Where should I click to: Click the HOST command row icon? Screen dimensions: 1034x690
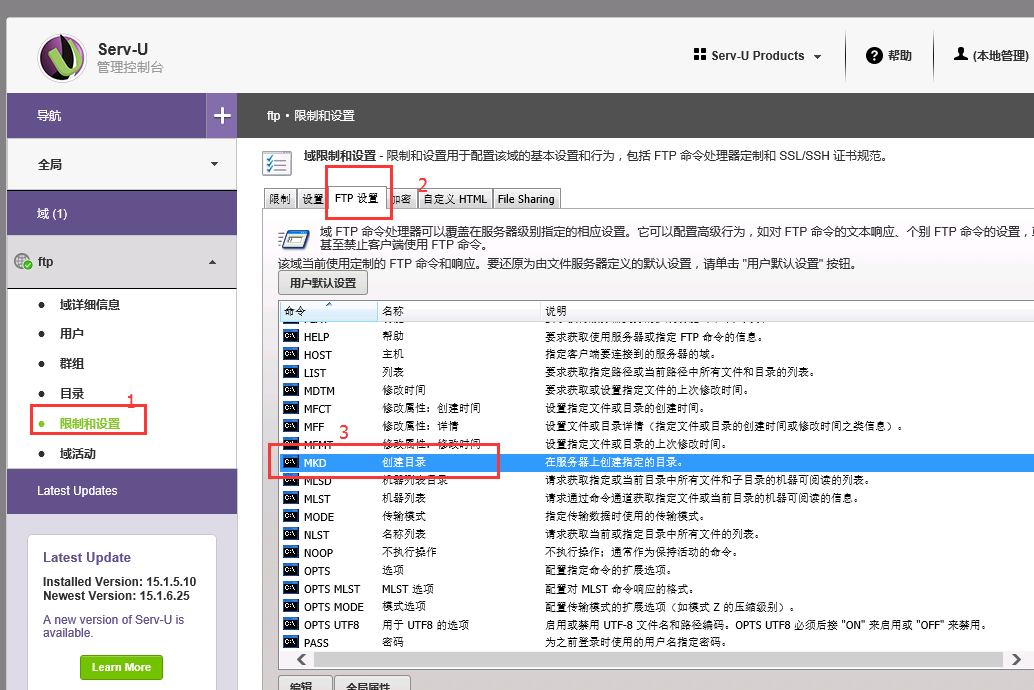coord(291,354)
